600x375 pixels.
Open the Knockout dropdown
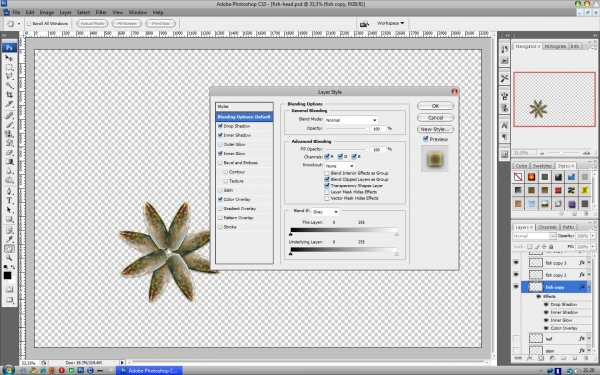pyautogui.click(x=340, y=166)
